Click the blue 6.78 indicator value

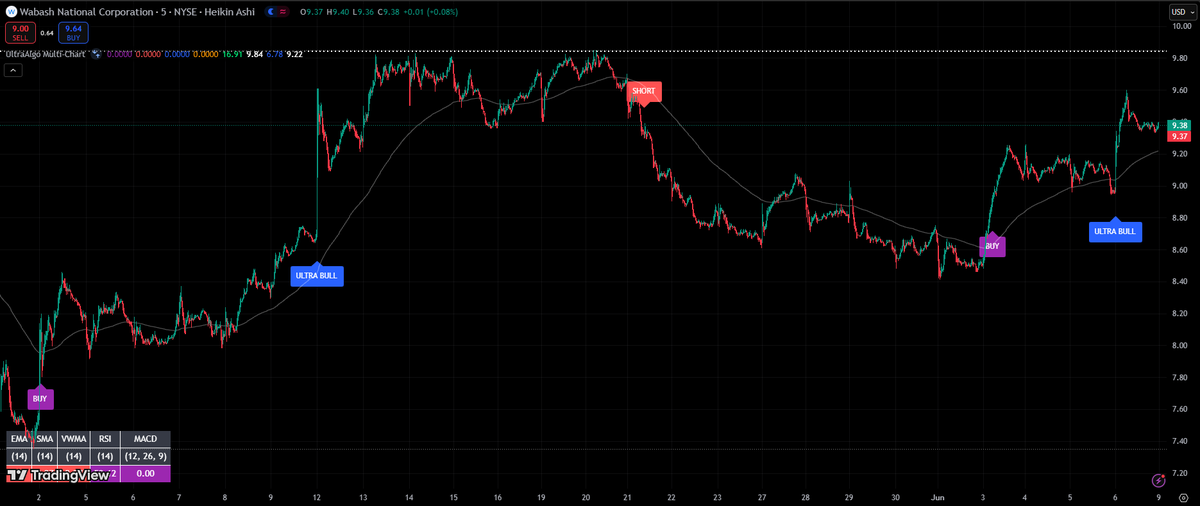coord(274,54)
